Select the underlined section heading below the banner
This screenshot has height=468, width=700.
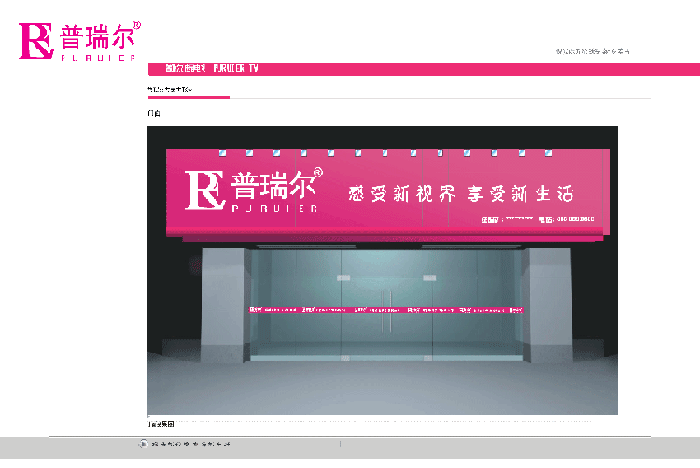[170, 89]
